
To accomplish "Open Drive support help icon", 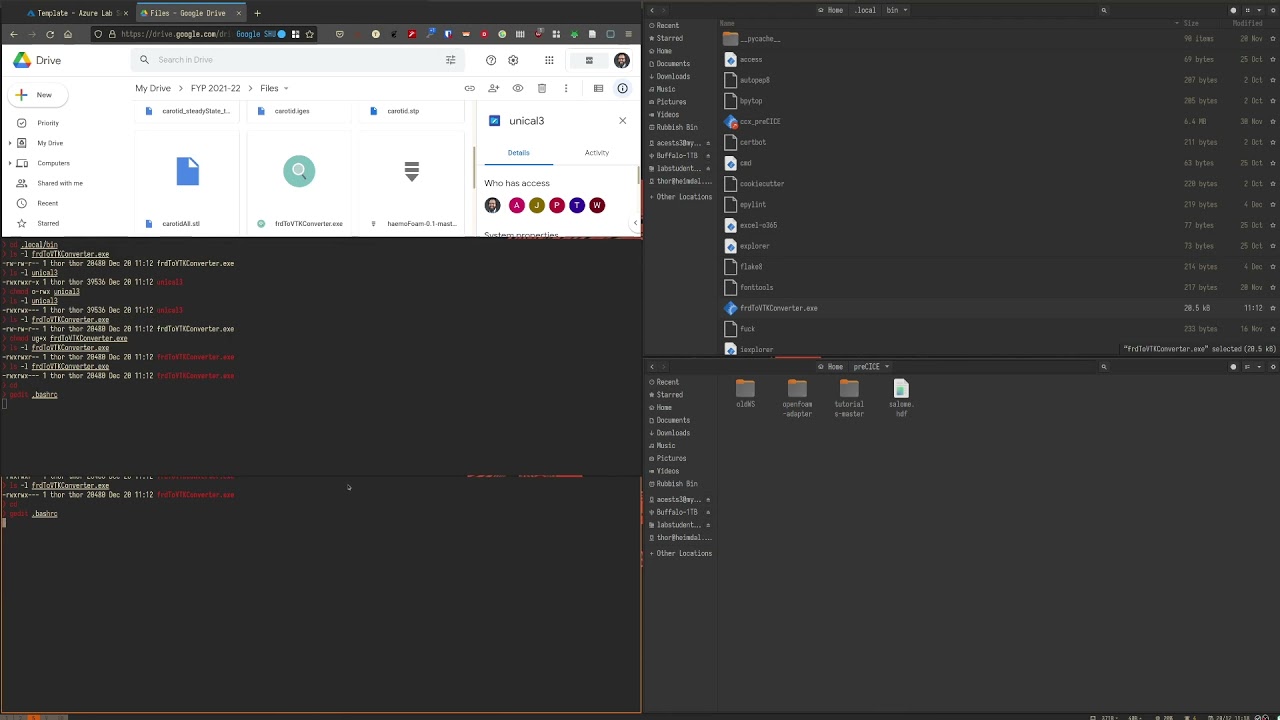I will (x=491, y=60).
